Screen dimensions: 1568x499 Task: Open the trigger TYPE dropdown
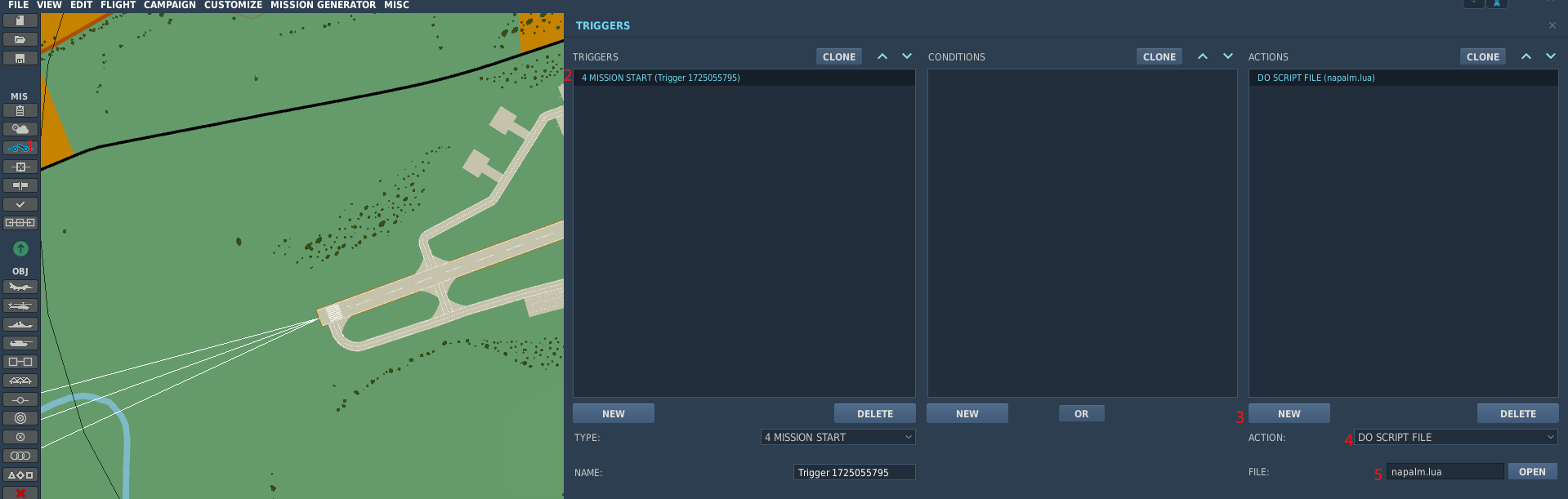(838, 438)
